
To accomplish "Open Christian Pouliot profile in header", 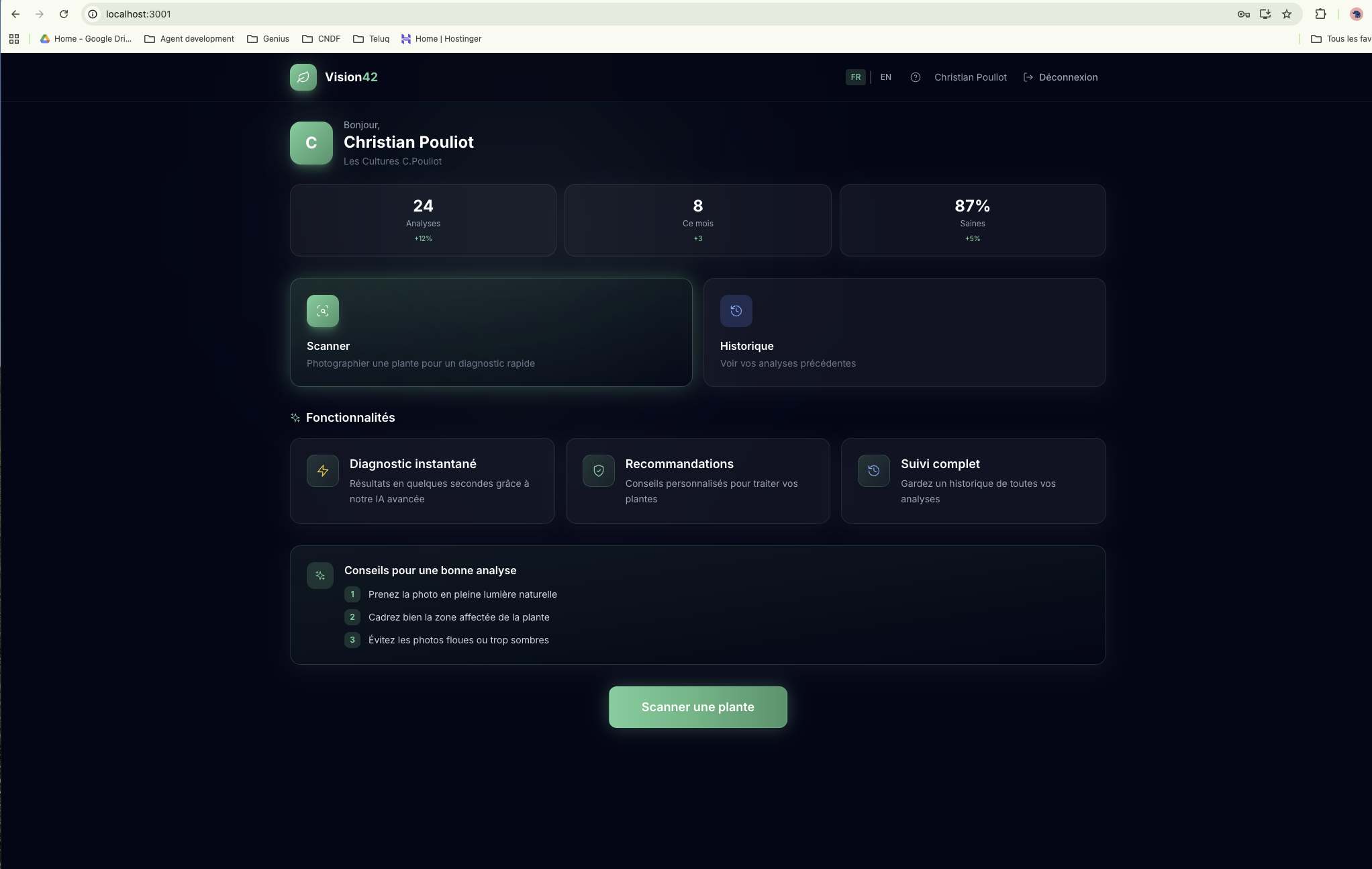I will pos(970,77).
